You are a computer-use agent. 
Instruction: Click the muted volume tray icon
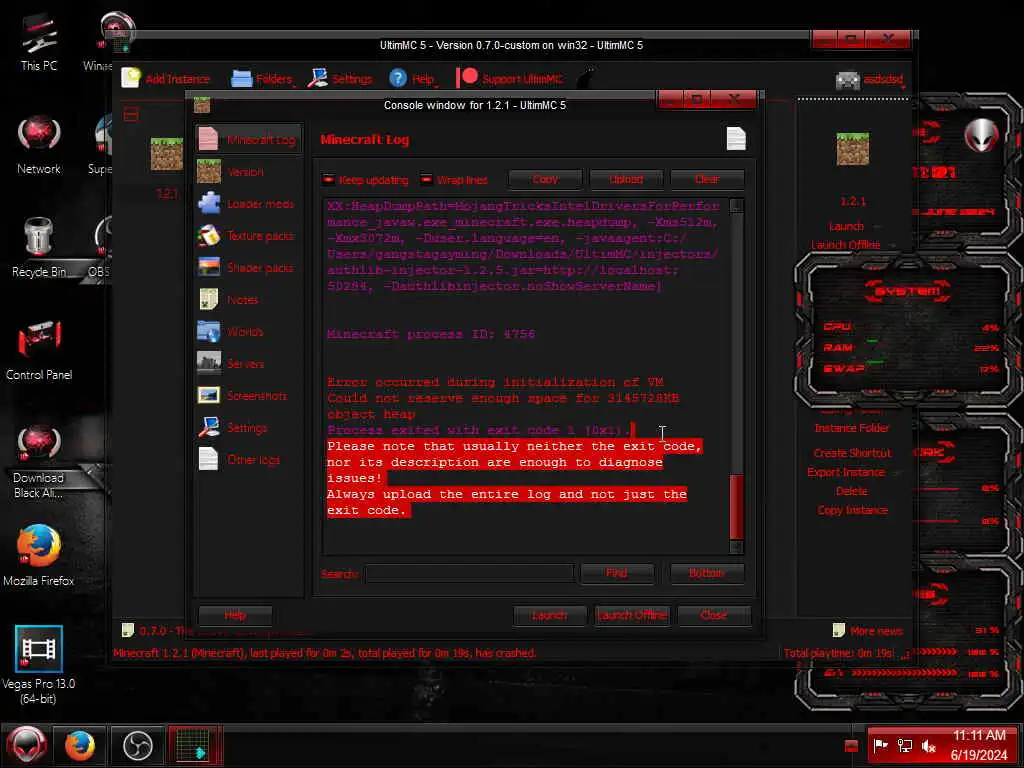coord(928,745)
